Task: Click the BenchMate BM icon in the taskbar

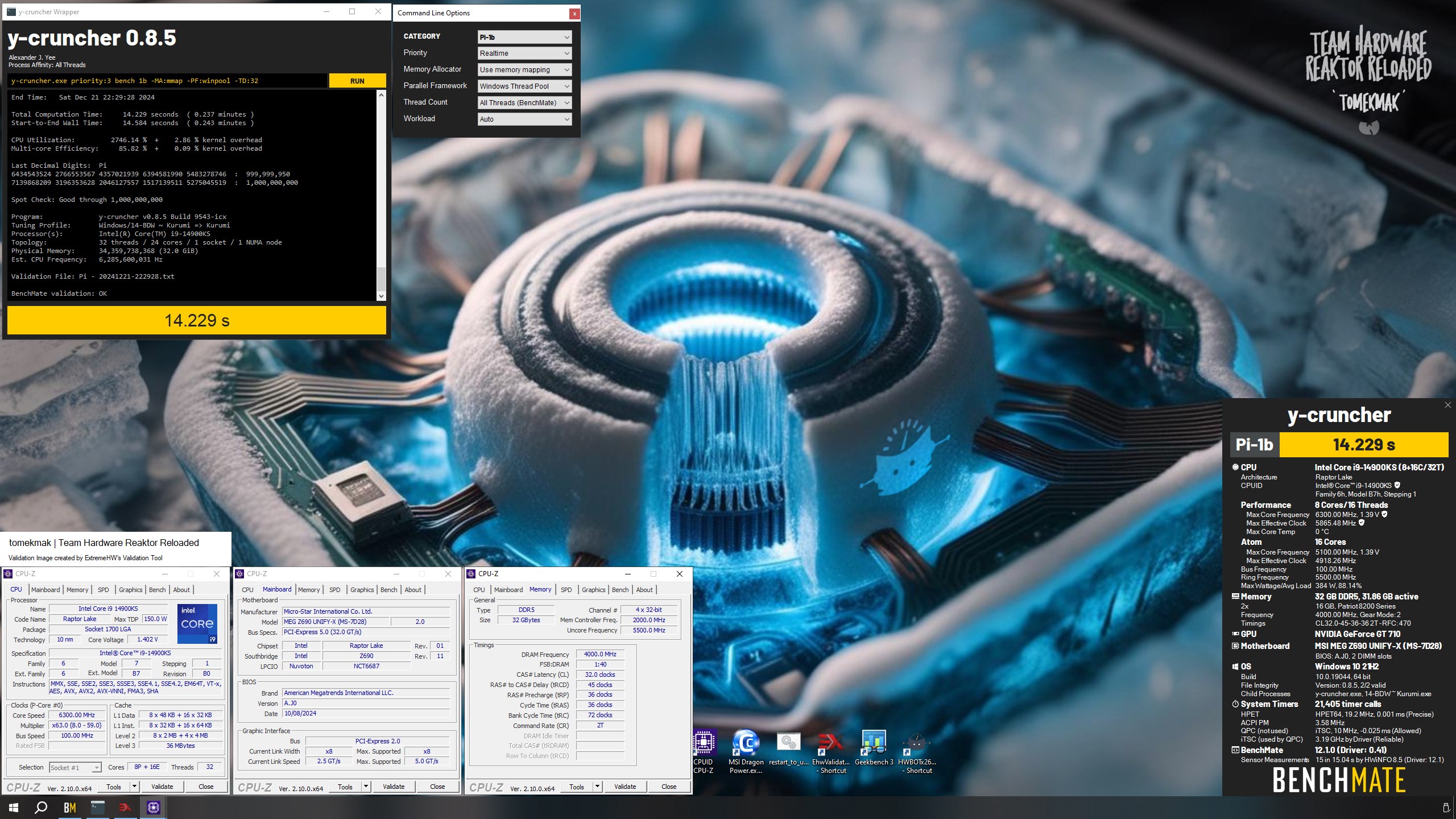Action: pos(69,808)
